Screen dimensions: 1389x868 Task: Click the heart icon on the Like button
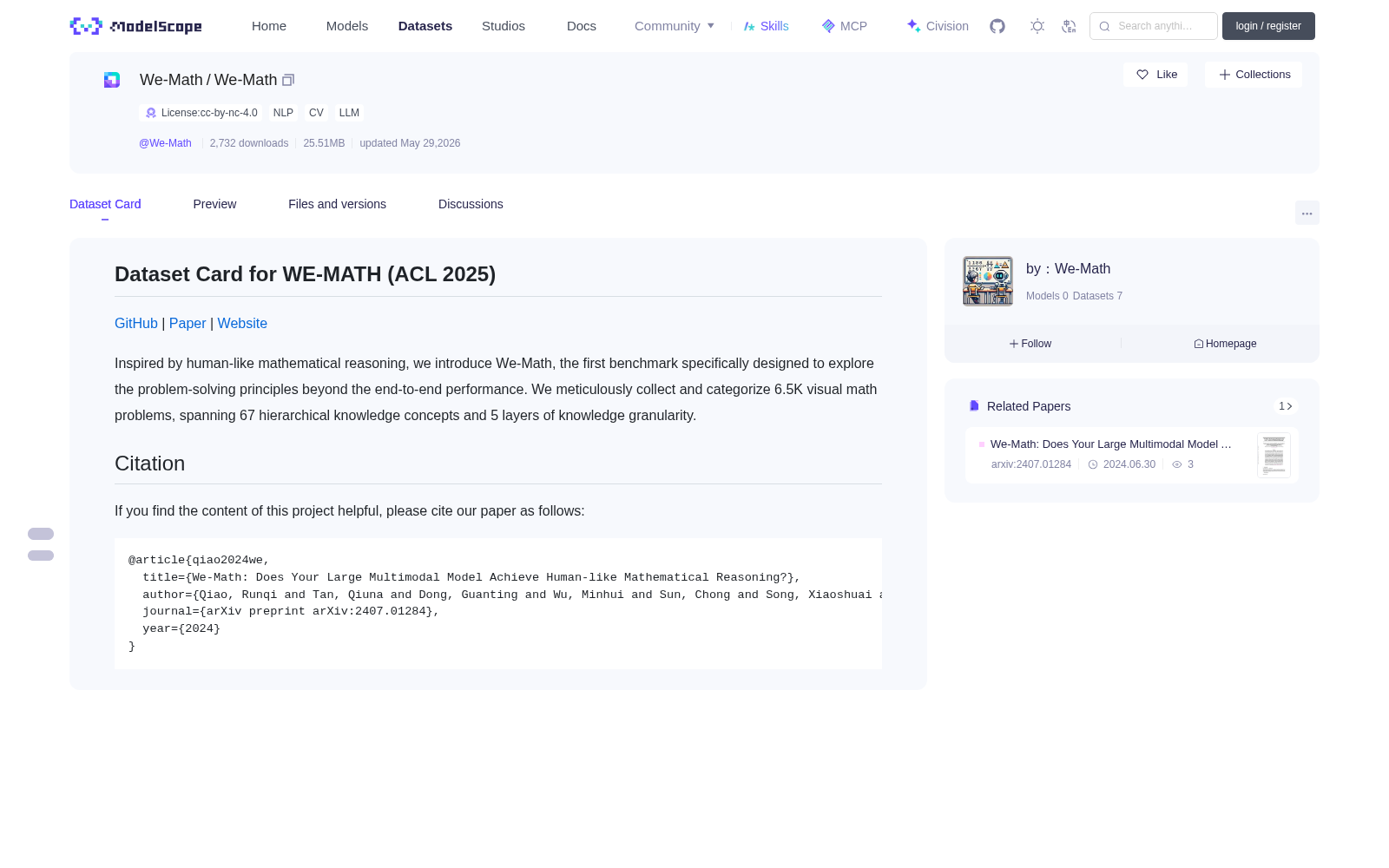coord(1142,75)
